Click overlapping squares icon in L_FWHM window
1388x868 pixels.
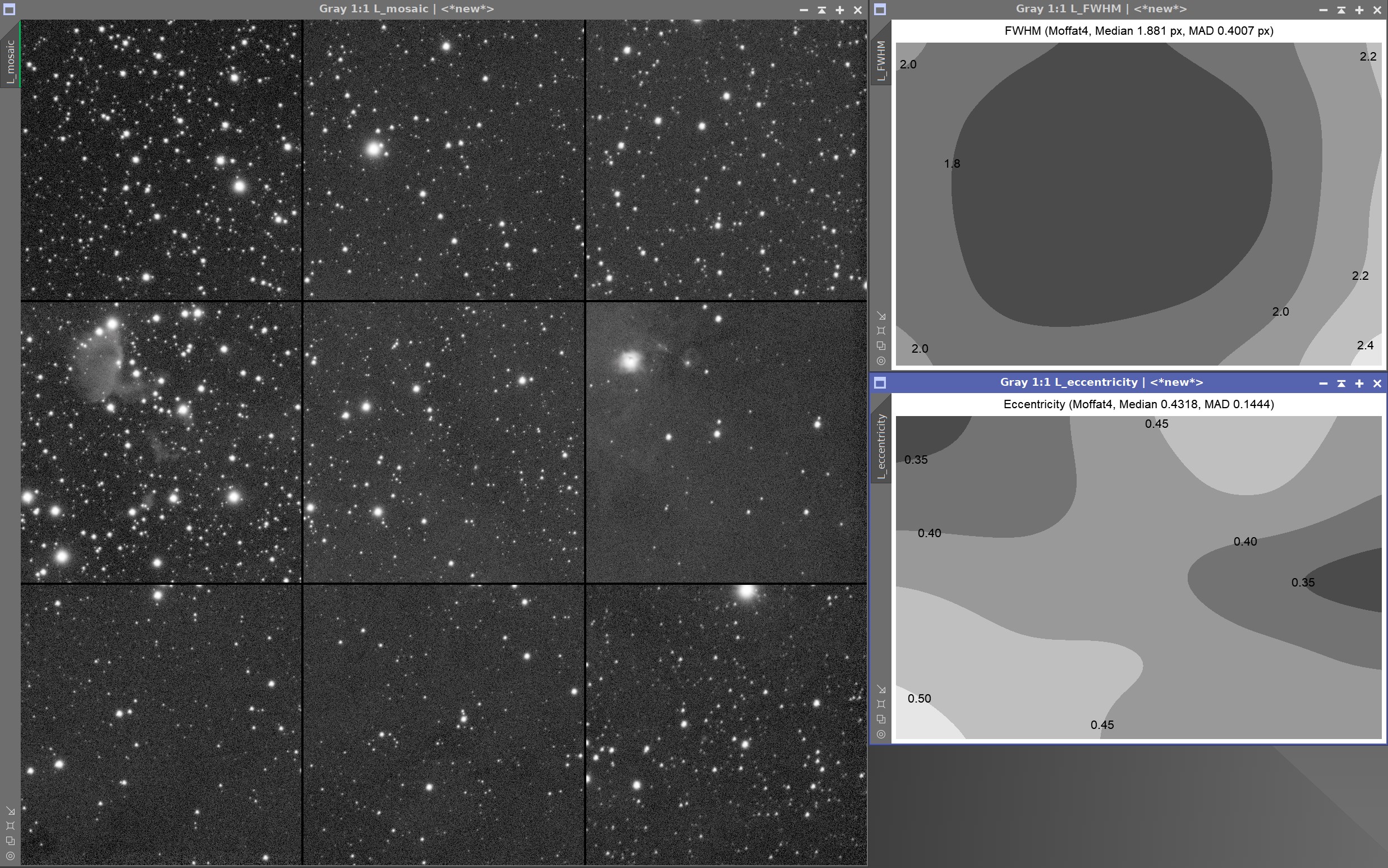tap(881, 346)
